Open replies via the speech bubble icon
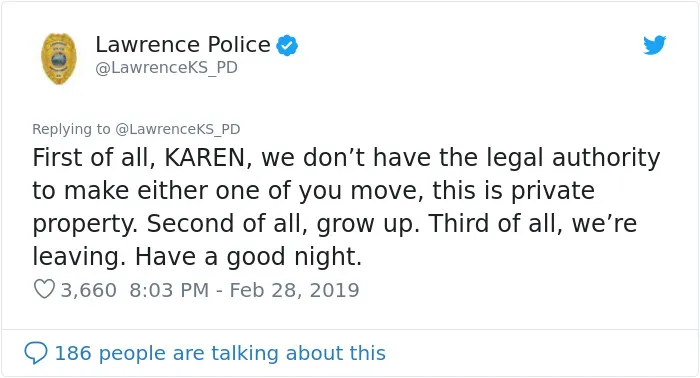700x378 pixels. pos(36,353)
